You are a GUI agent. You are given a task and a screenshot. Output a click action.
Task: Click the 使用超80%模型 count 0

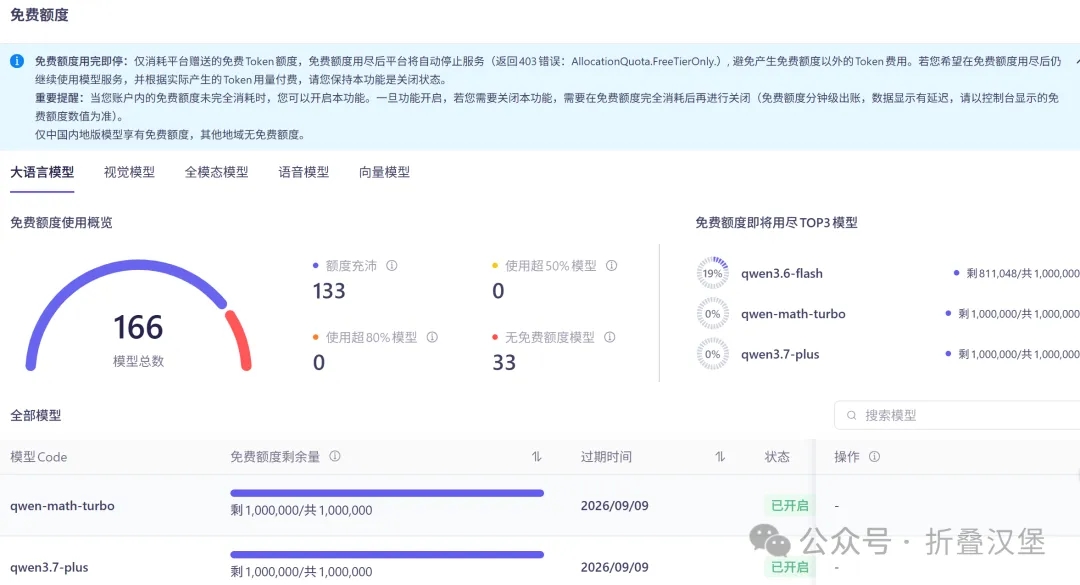click(x=318, y=362)
